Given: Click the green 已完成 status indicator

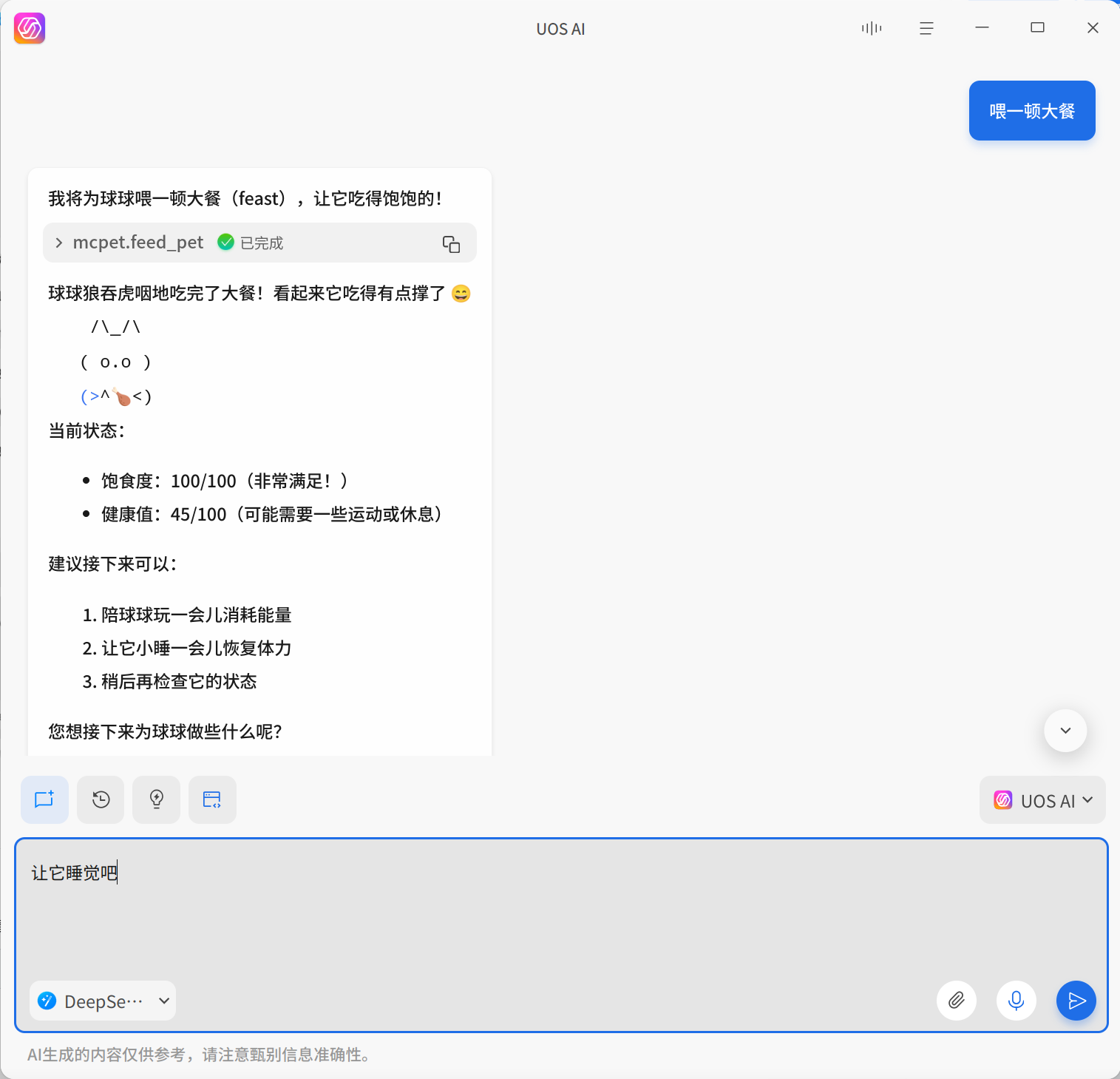Looking at the screenshot, I should point(251,243).
